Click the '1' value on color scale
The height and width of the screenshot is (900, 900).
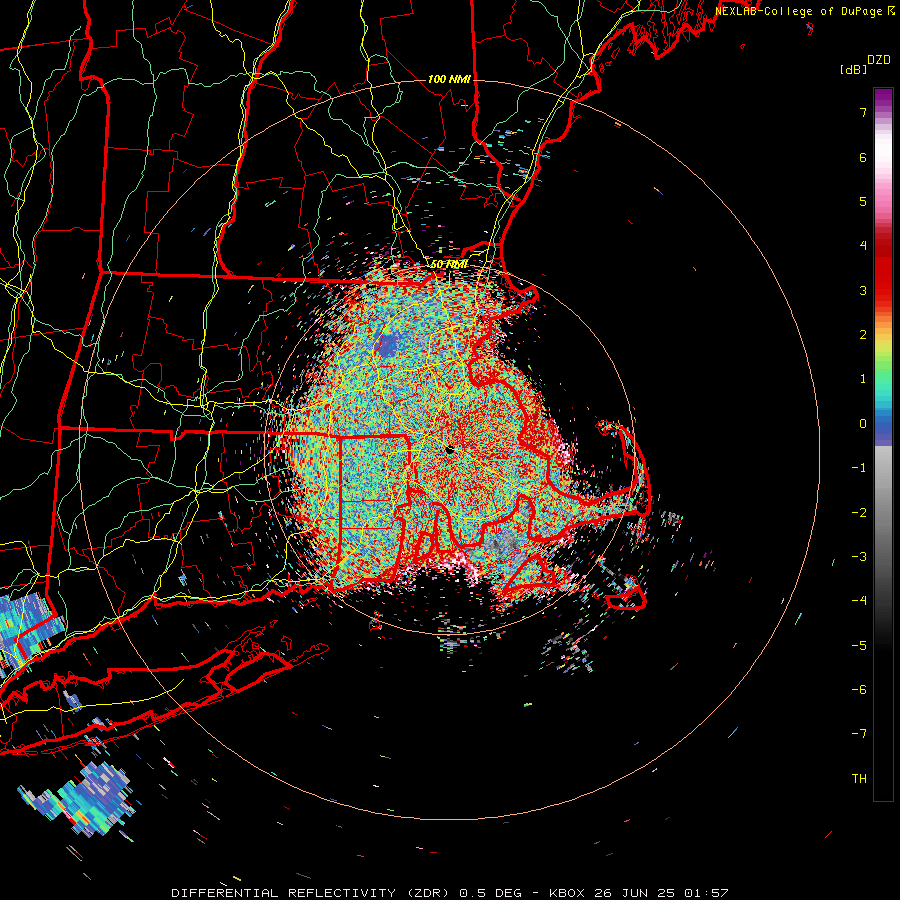(x=863, y=379)
